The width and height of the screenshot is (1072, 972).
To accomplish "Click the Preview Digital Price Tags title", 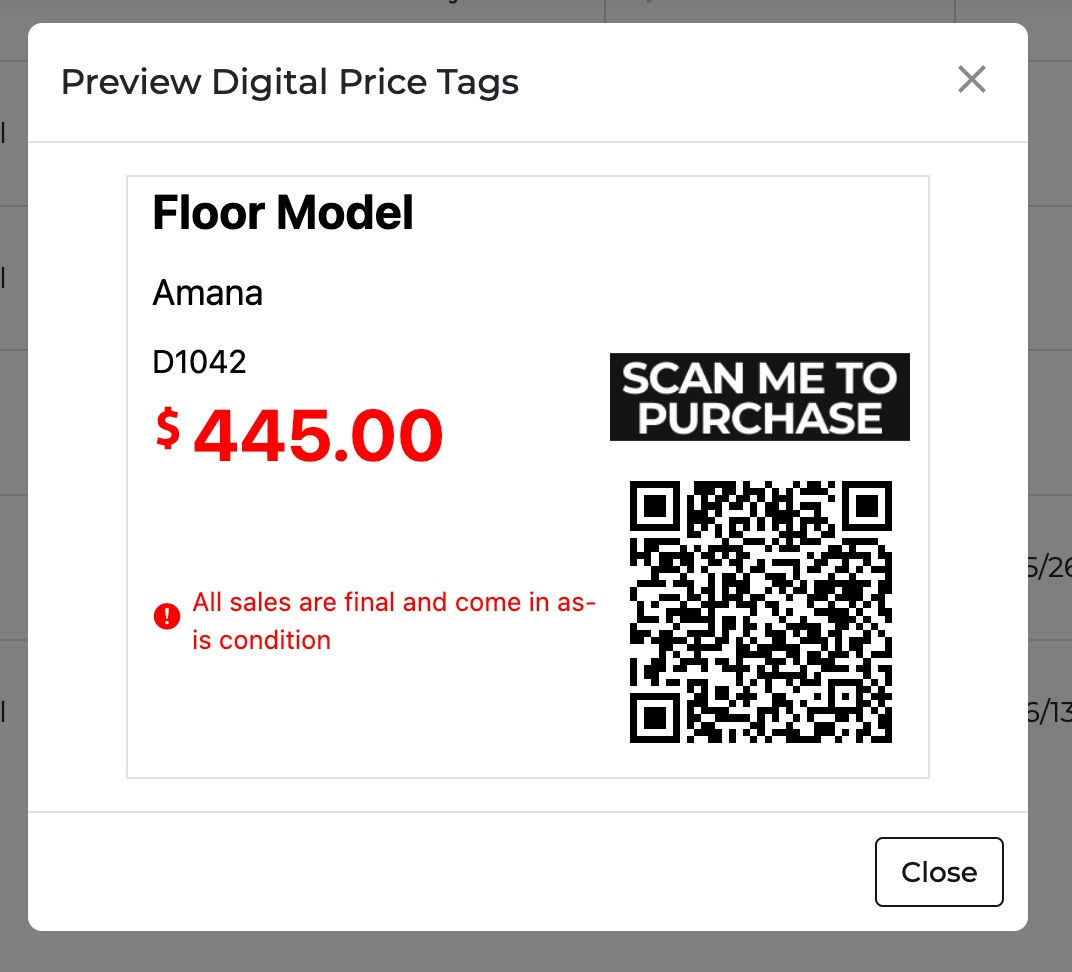I will point(290,82).
